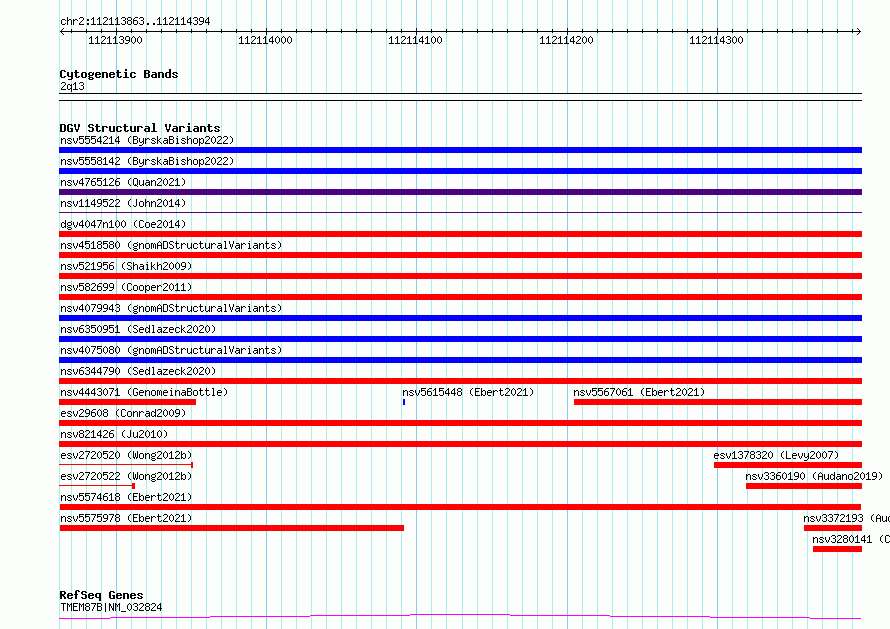Click esv2720522 (Wong2012b) label
The image size is (890, 629).
pyautogui.click(x=126, y=476)
